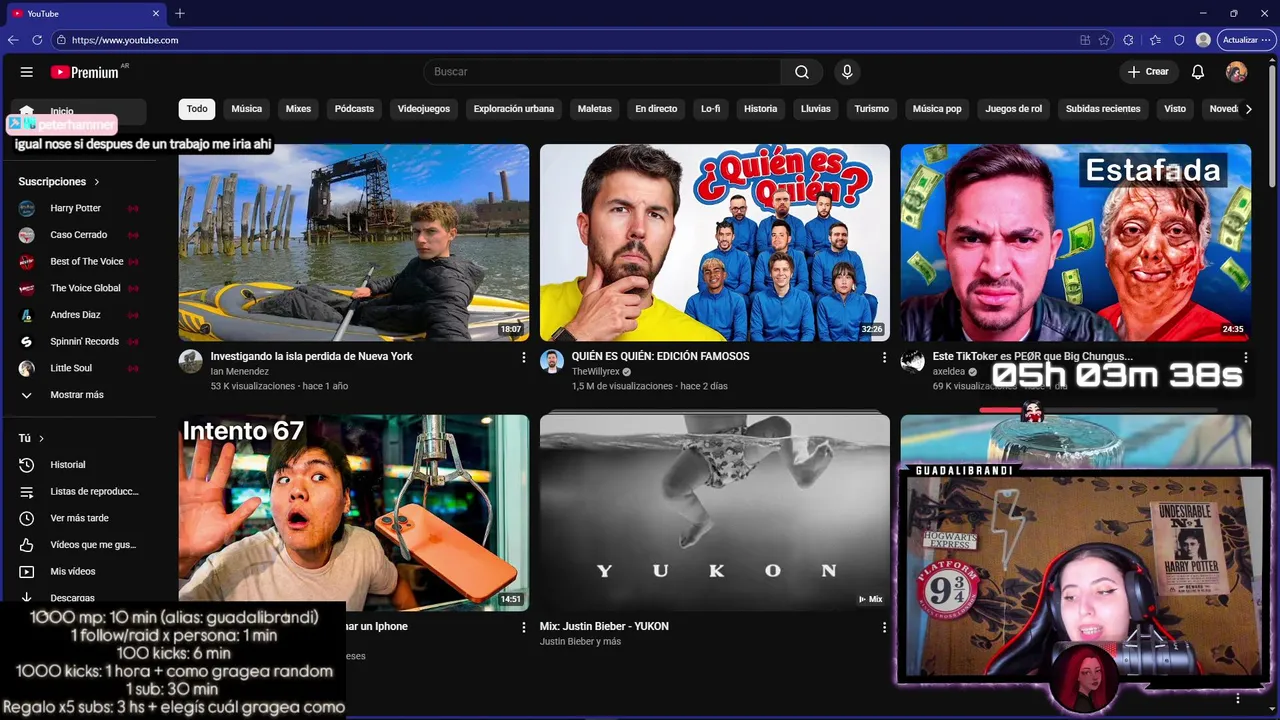Image resolution: width=1280 pixels, height=720 pixels.
Task: Reload the page with refresh icon
Action: [37, 40]
